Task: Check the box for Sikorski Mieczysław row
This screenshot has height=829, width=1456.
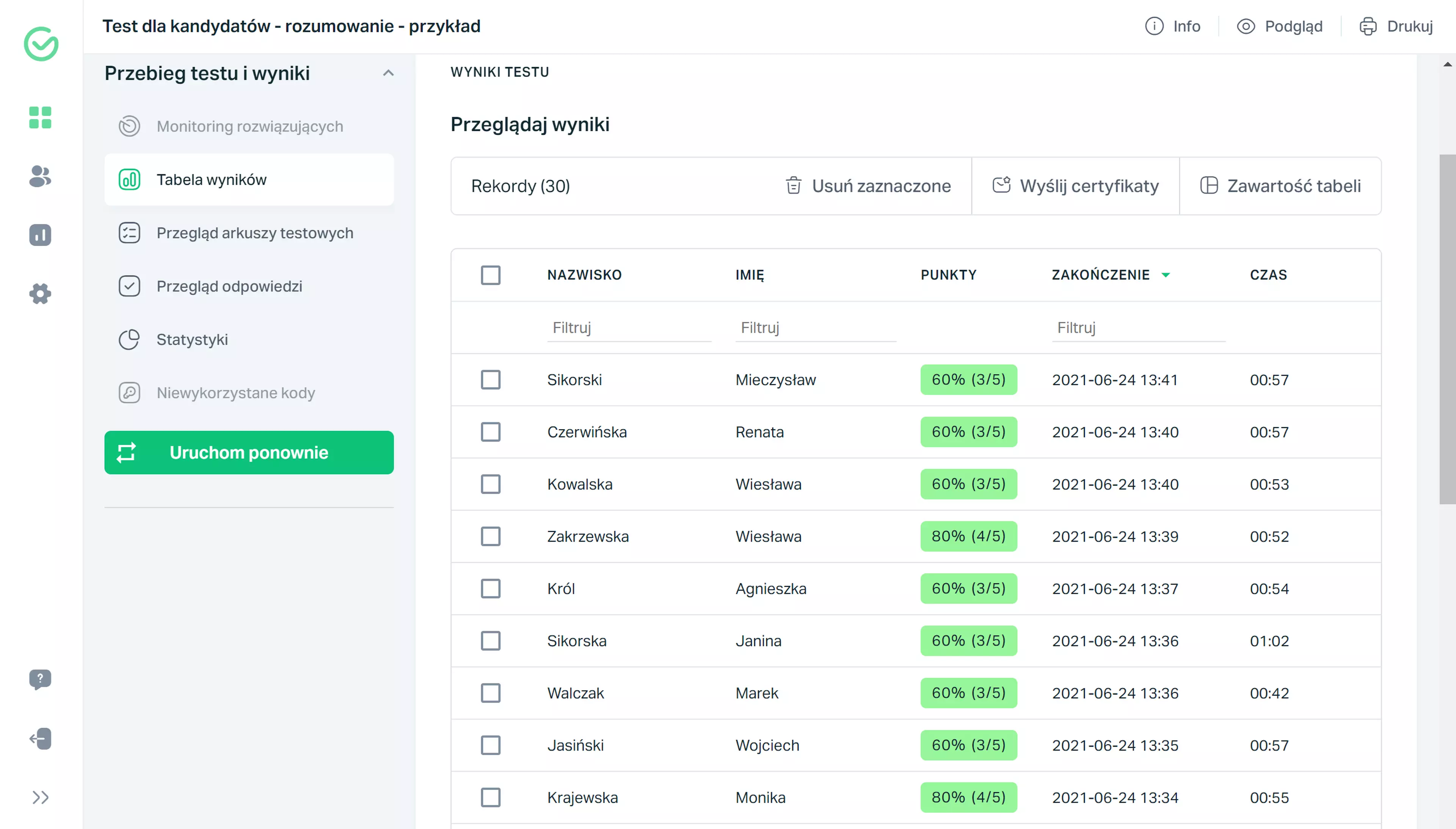Action: [x=490, y=380]
